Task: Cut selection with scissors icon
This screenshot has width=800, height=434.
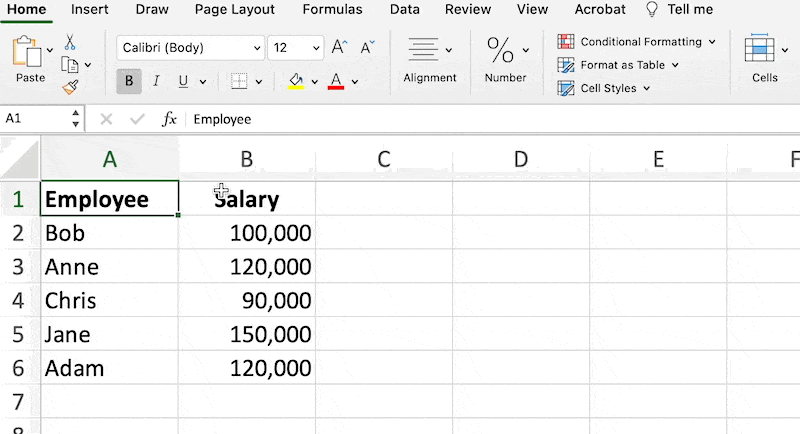Action: 70,42
